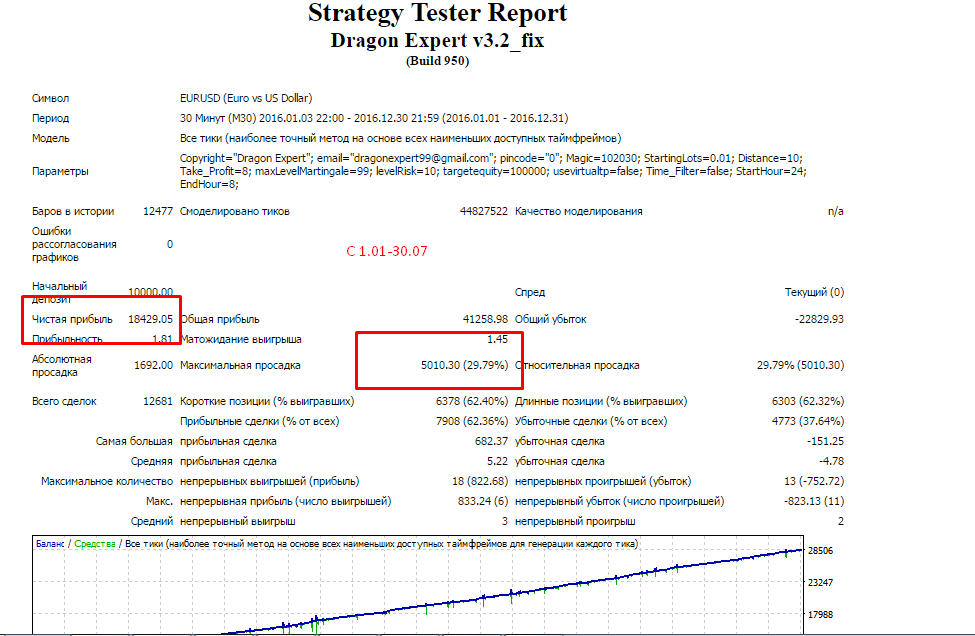Select average profit trade 5.22
The width and height of the screenshot is (975, 636).
point(497,461)
